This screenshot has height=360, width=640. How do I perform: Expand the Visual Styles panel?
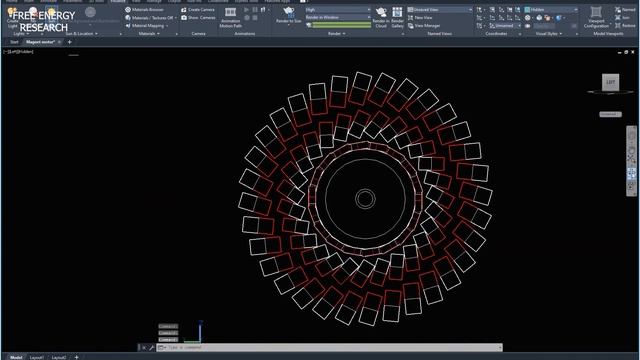coord(549,34)
